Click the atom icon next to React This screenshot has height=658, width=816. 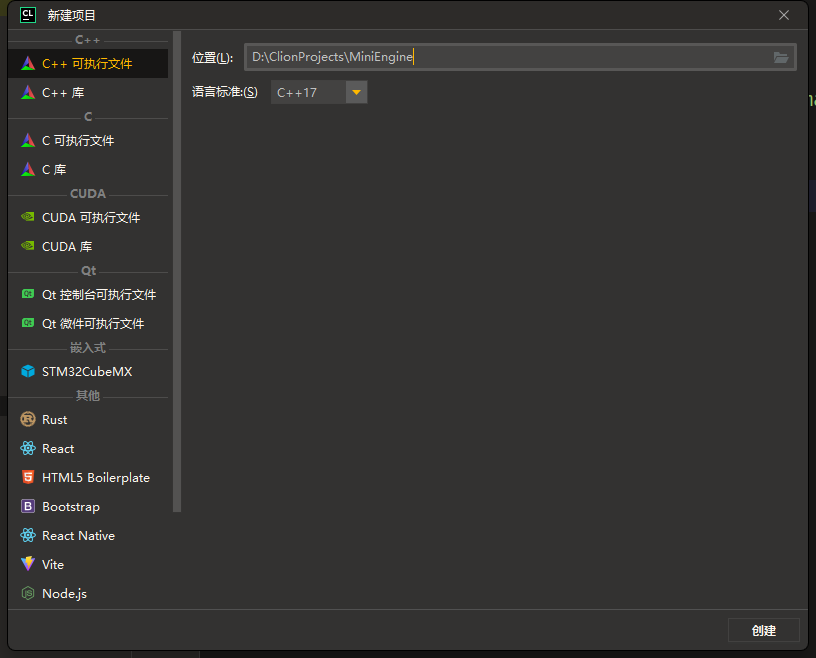point(28,448)
